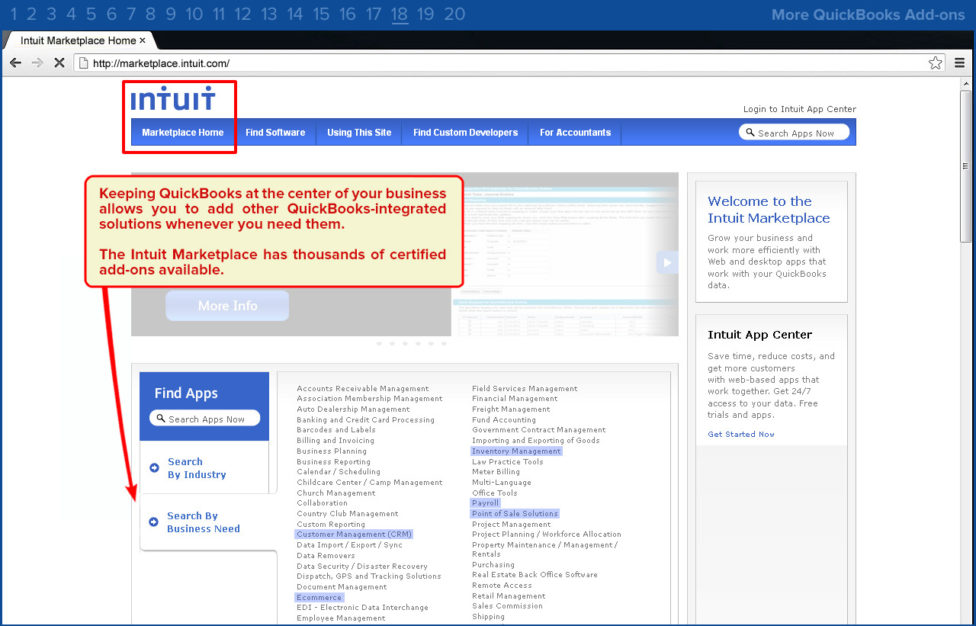Viewport: 976px width, 626px height.
Task: Open the browser hamburger menu
Action: [x=959, y=63]
